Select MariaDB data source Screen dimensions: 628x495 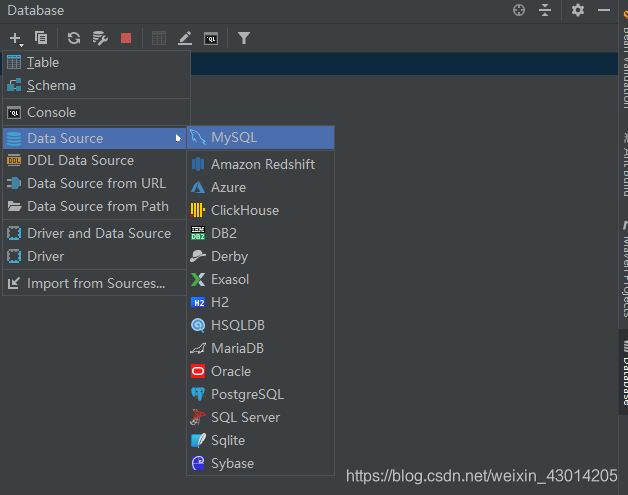point(260,348)
